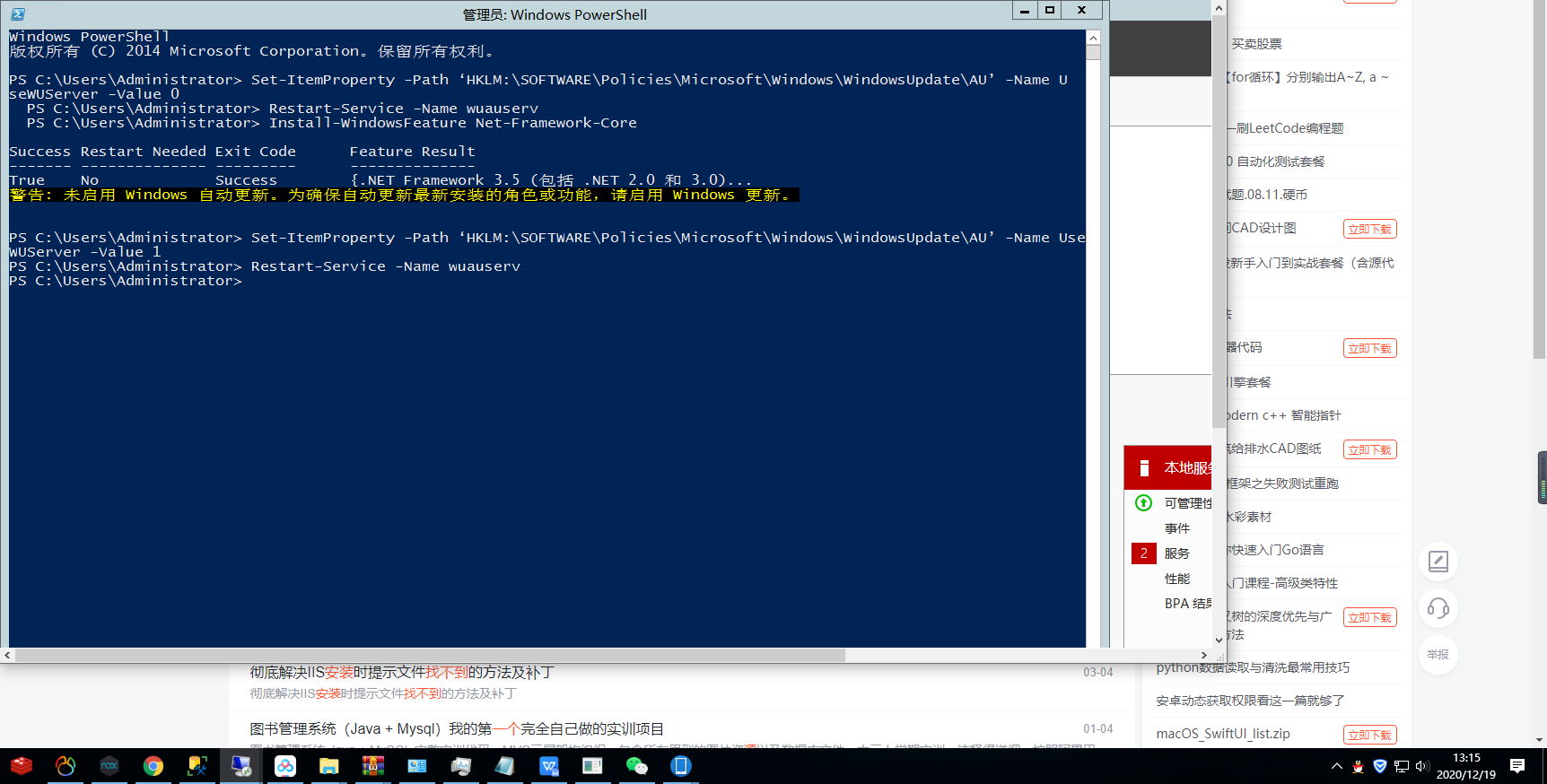Open WinRAR from the taskbar

(373, 766)
